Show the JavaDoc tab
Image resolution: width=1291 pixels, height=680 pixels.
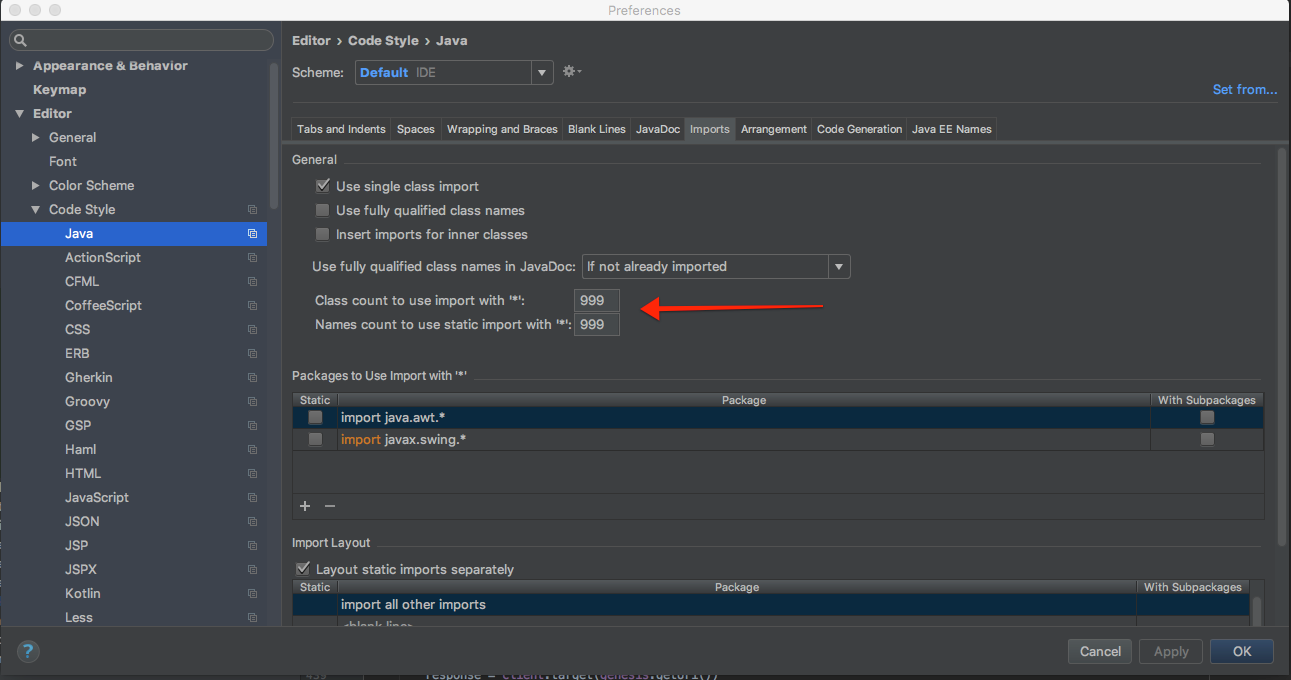(658, 129)
